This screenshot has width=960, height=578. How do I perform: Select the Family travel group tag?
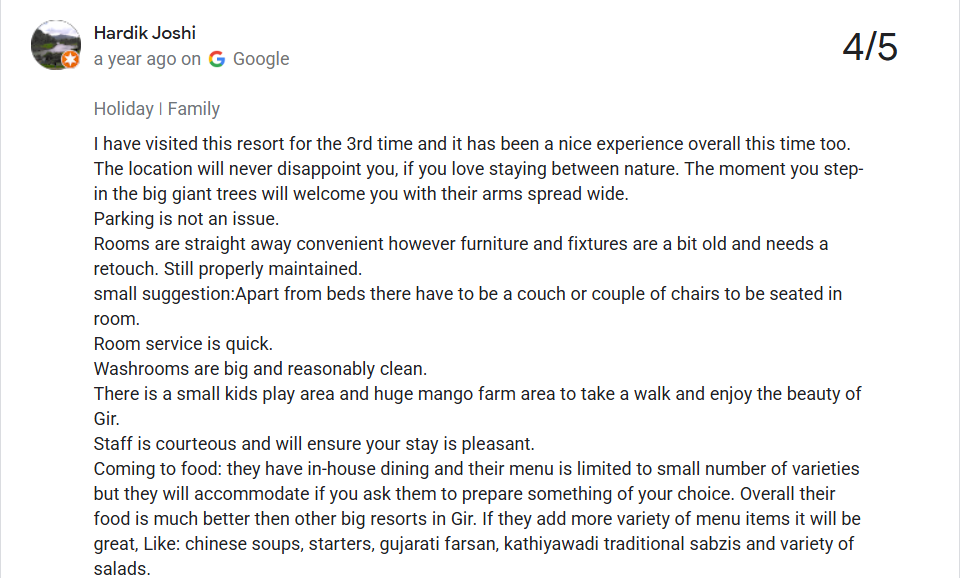click(193, 109)
